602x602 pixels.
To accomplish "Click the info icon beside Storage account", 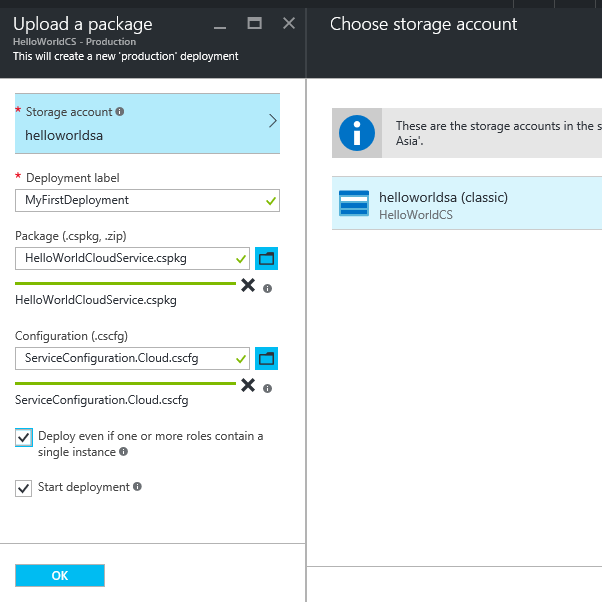I will pyautogui.click(x=120, y=112).
